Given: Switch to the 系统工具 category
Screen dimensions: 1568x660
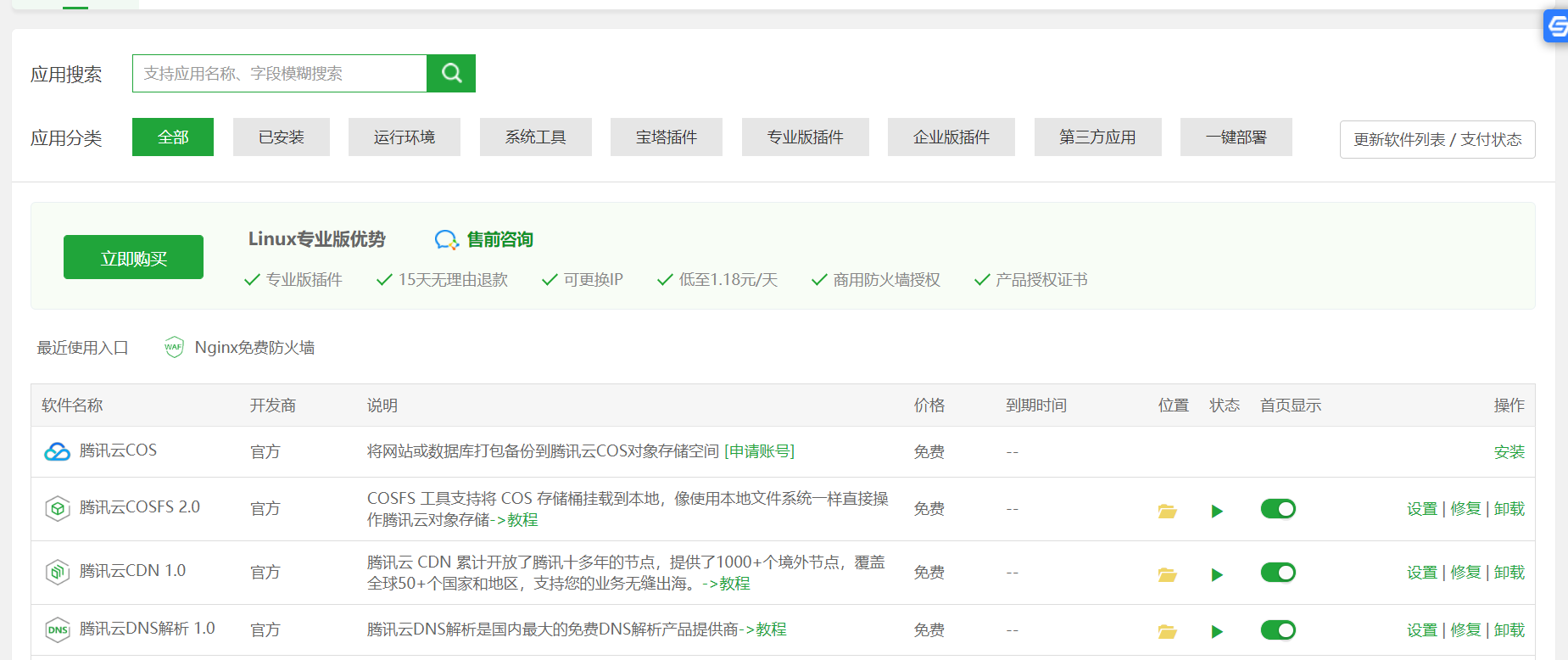Looking at the screenshot, I should (536, 137).
